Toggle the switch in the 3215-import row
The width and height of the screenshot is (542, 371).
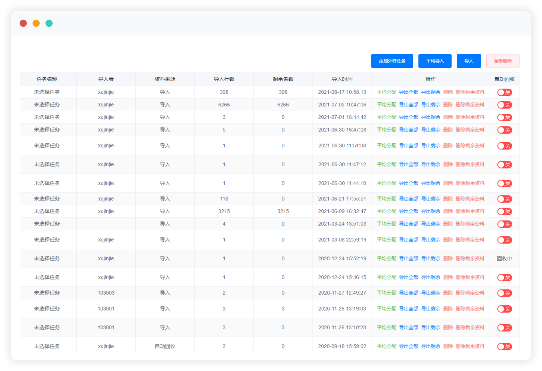pyautogui.click(x=504, y=211)
